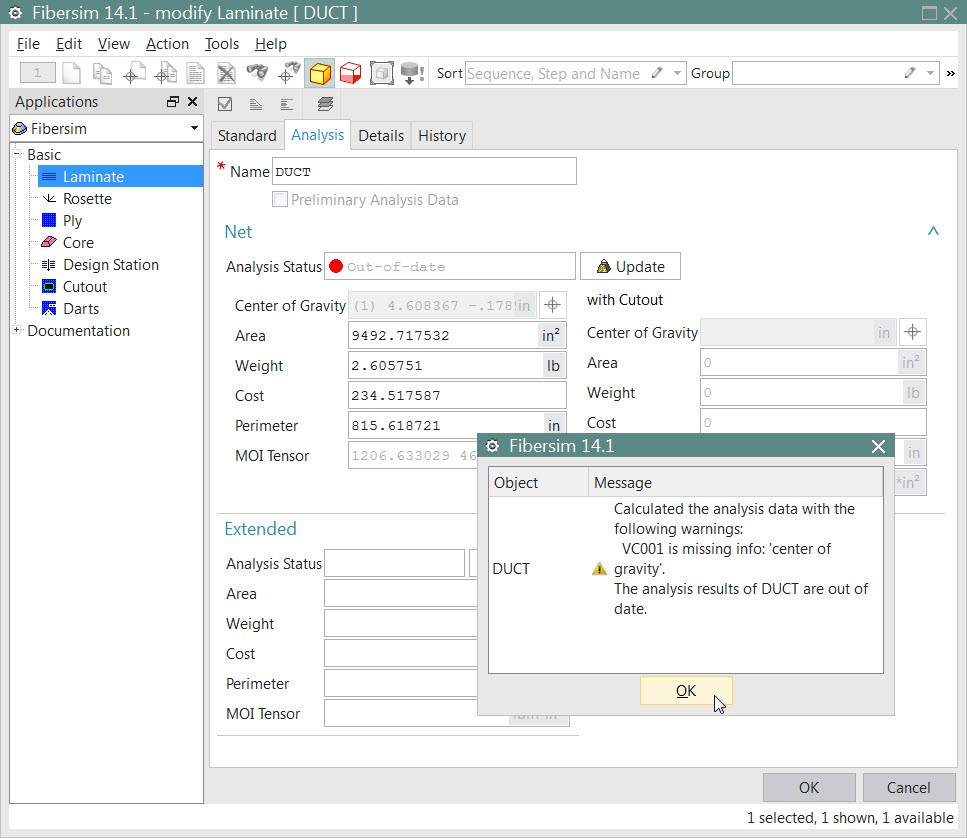The width and height of the screenshot is (967, 838).
Task: Switch to the History tab
Action: pos(441,135)
